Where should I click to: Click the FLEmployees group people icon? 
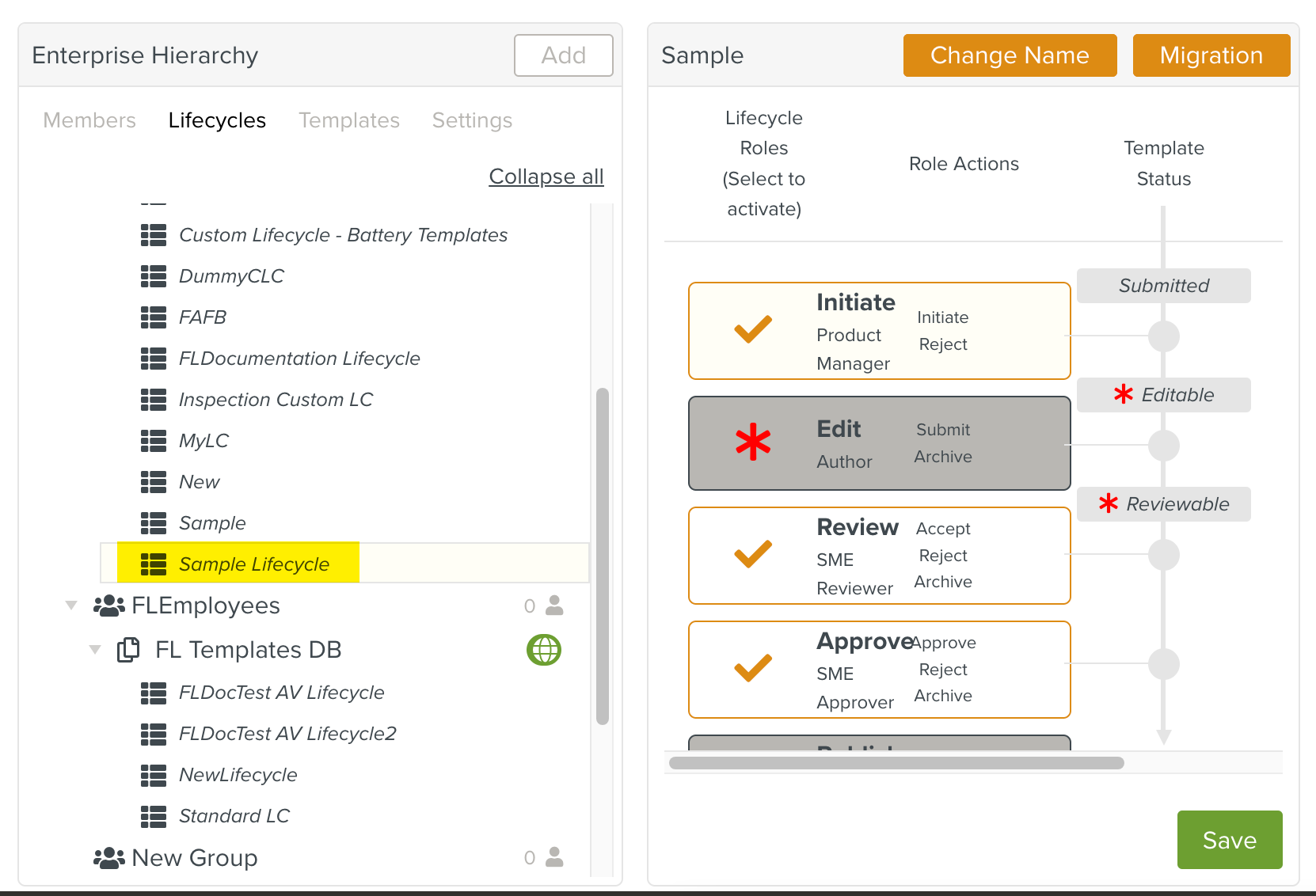108,606
